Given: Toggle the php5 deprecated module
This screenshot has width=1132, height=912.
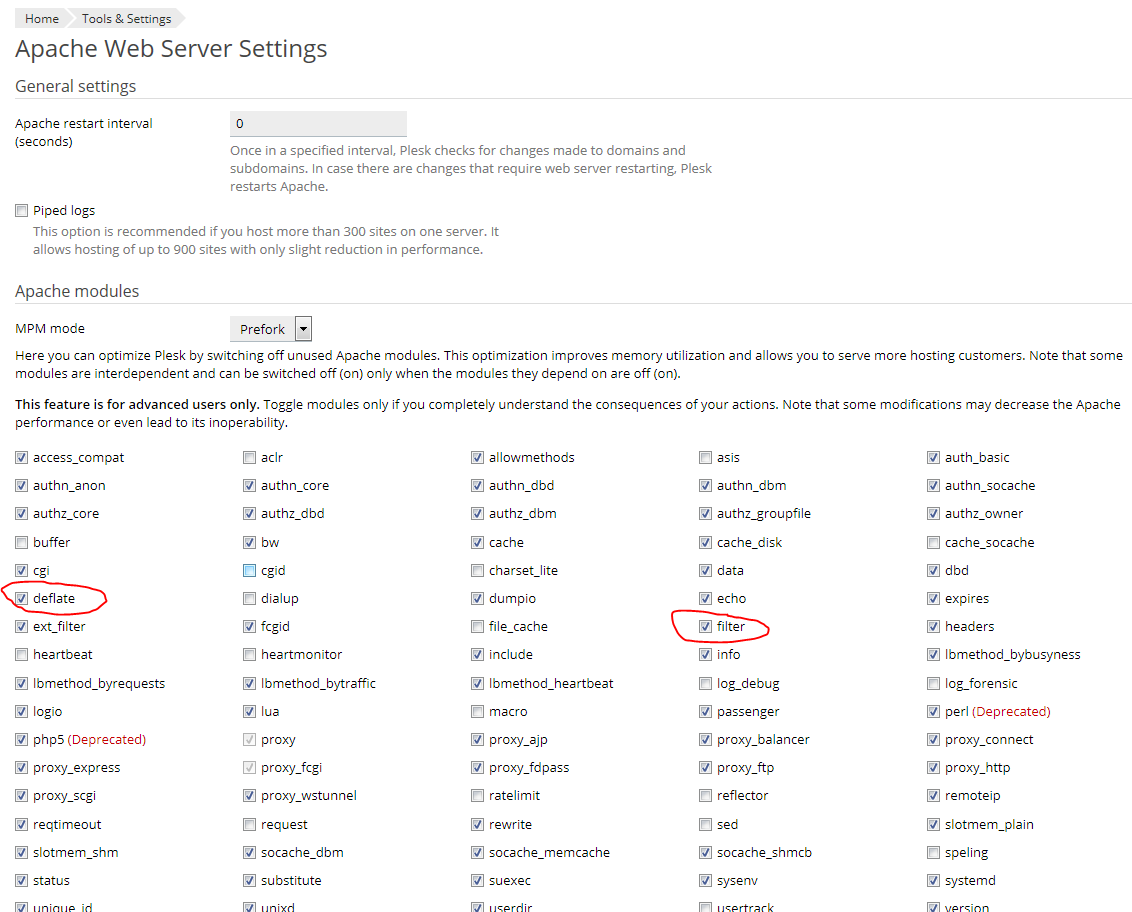Looking at the screenshot, I should (x=22, y=740).
